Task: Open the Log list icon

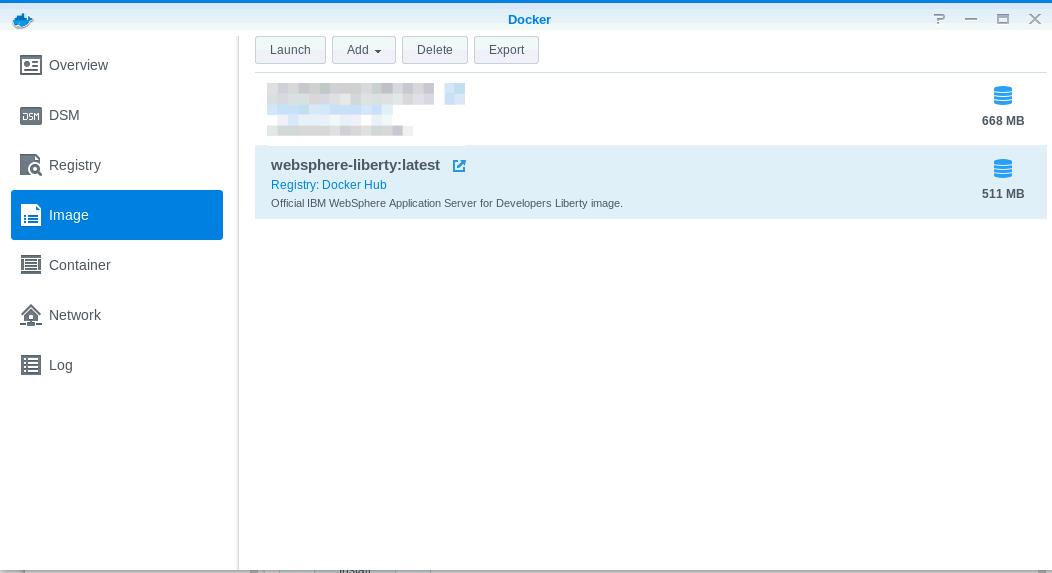Action: click(x=31, y=365)
